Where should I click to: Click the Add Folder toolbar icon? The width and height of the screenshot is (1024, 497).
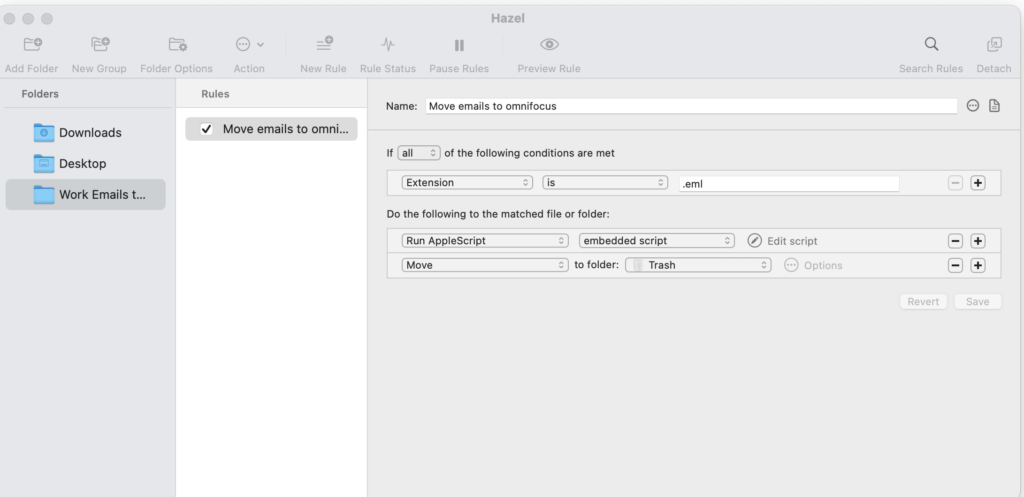tap(33, 45)
